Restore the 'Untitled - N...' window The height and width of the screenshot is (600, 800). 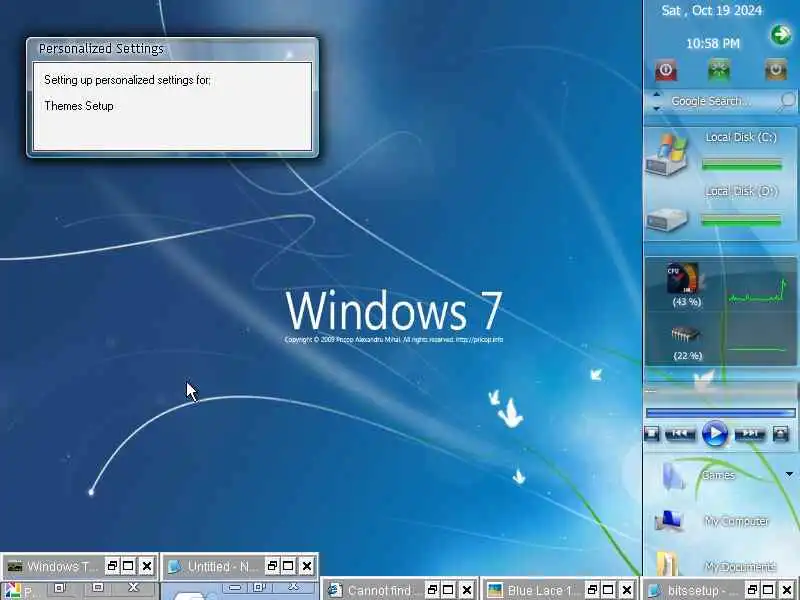point(272,566)
